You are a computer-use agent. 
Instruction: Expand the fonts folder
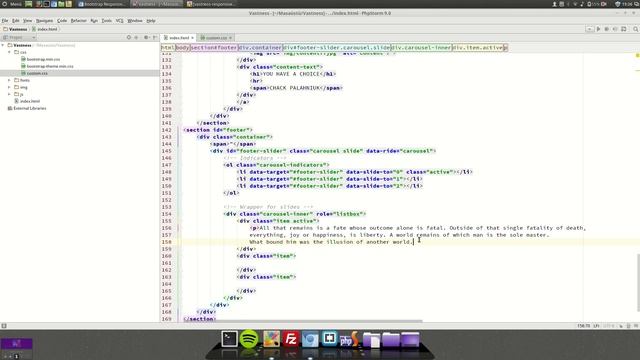coord(9,80)
